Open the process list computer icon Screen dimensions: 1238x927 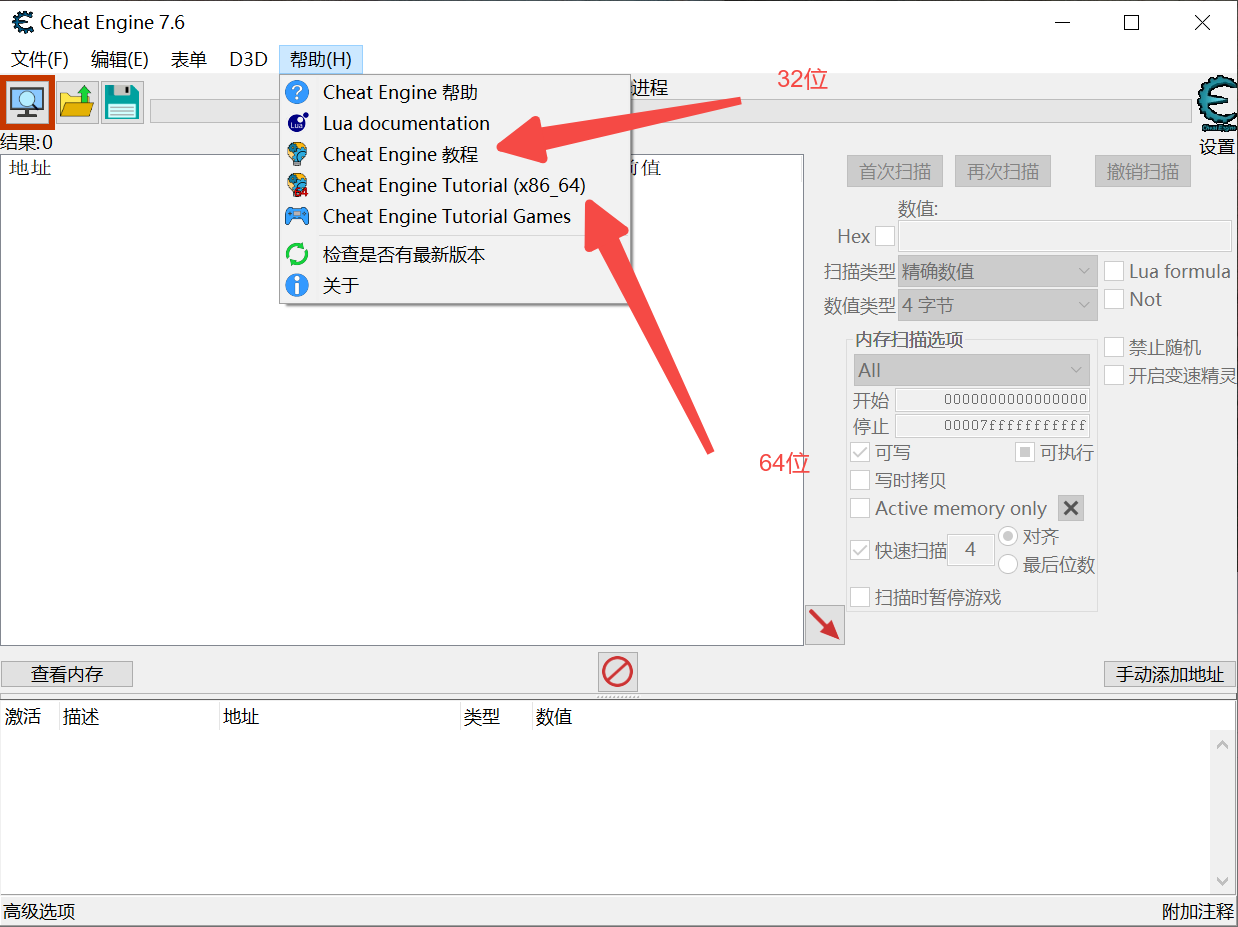click(x=27, y=101)
